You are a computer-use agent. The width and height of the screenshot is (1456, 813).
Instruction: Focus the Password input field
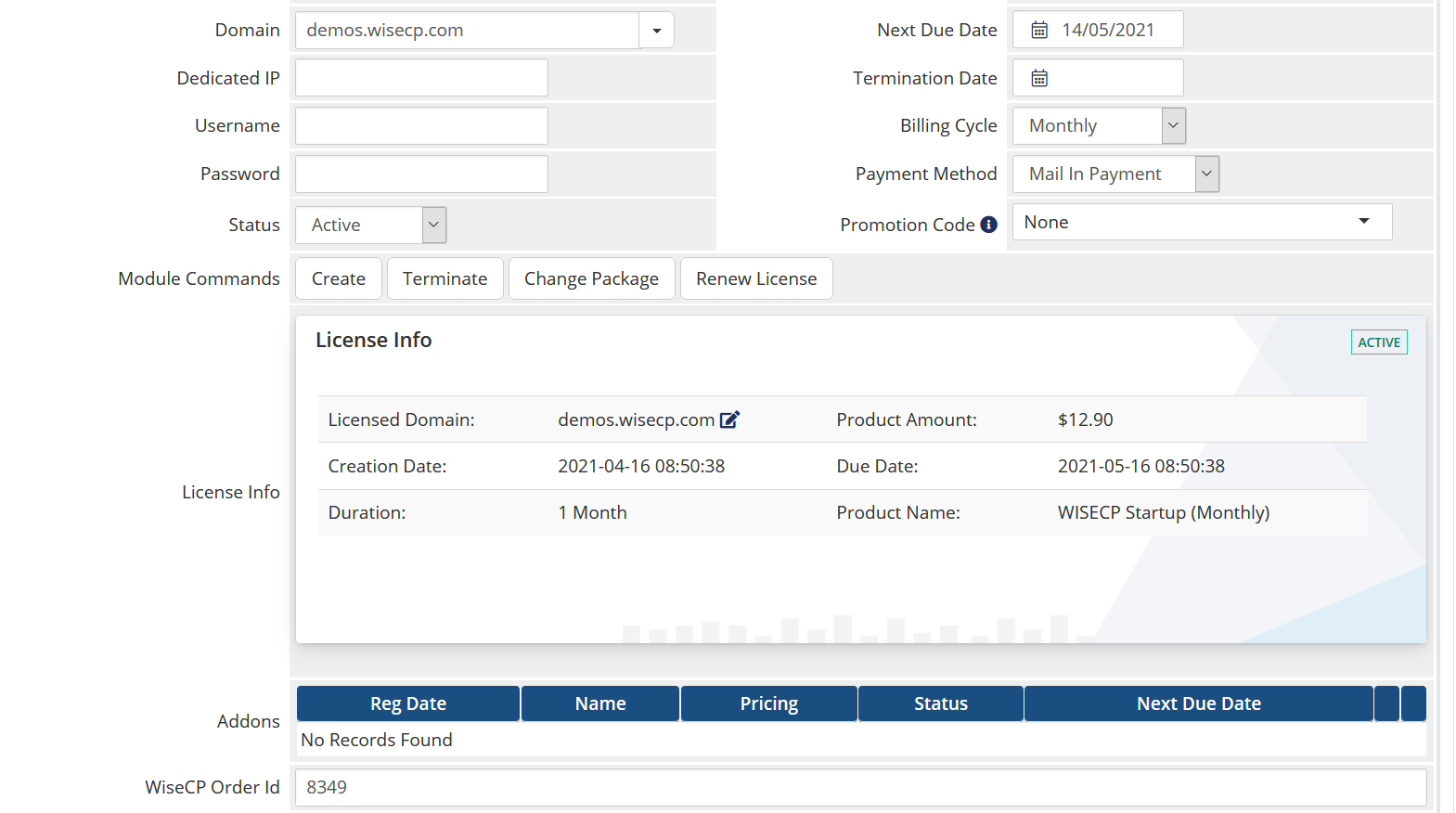pyautogui.click(x=421, y=174)
